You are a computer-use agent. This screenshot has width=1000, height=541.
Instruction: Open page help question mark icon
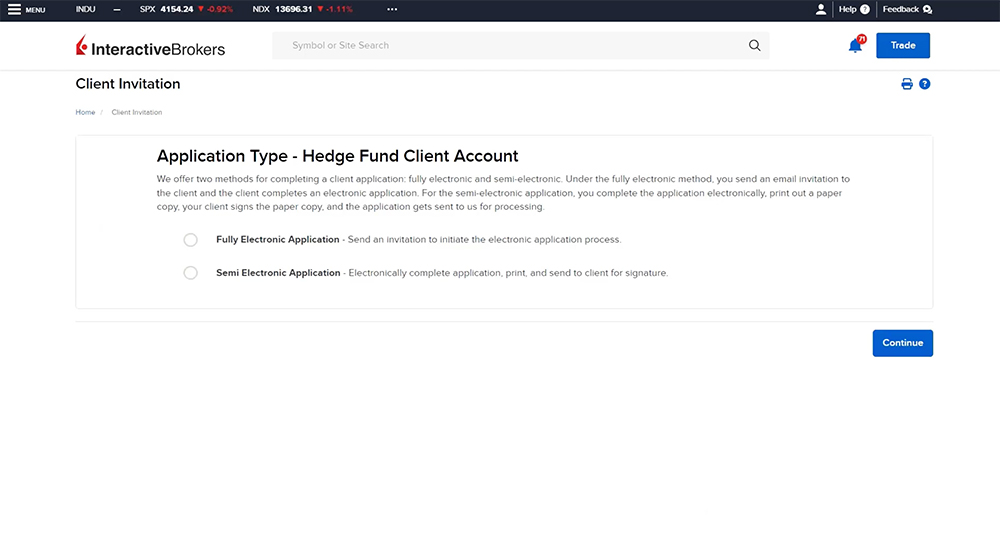click(x=925, y=84)
